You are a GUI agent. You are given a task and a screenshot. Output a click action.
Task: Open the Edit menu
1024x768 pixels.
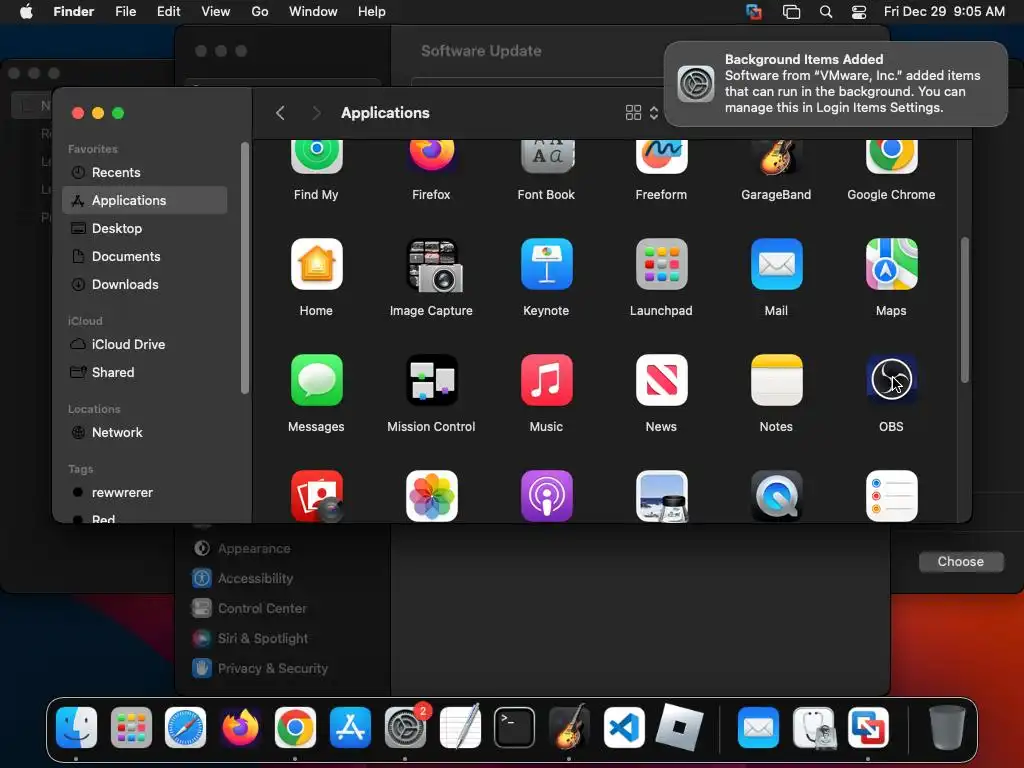168,12
